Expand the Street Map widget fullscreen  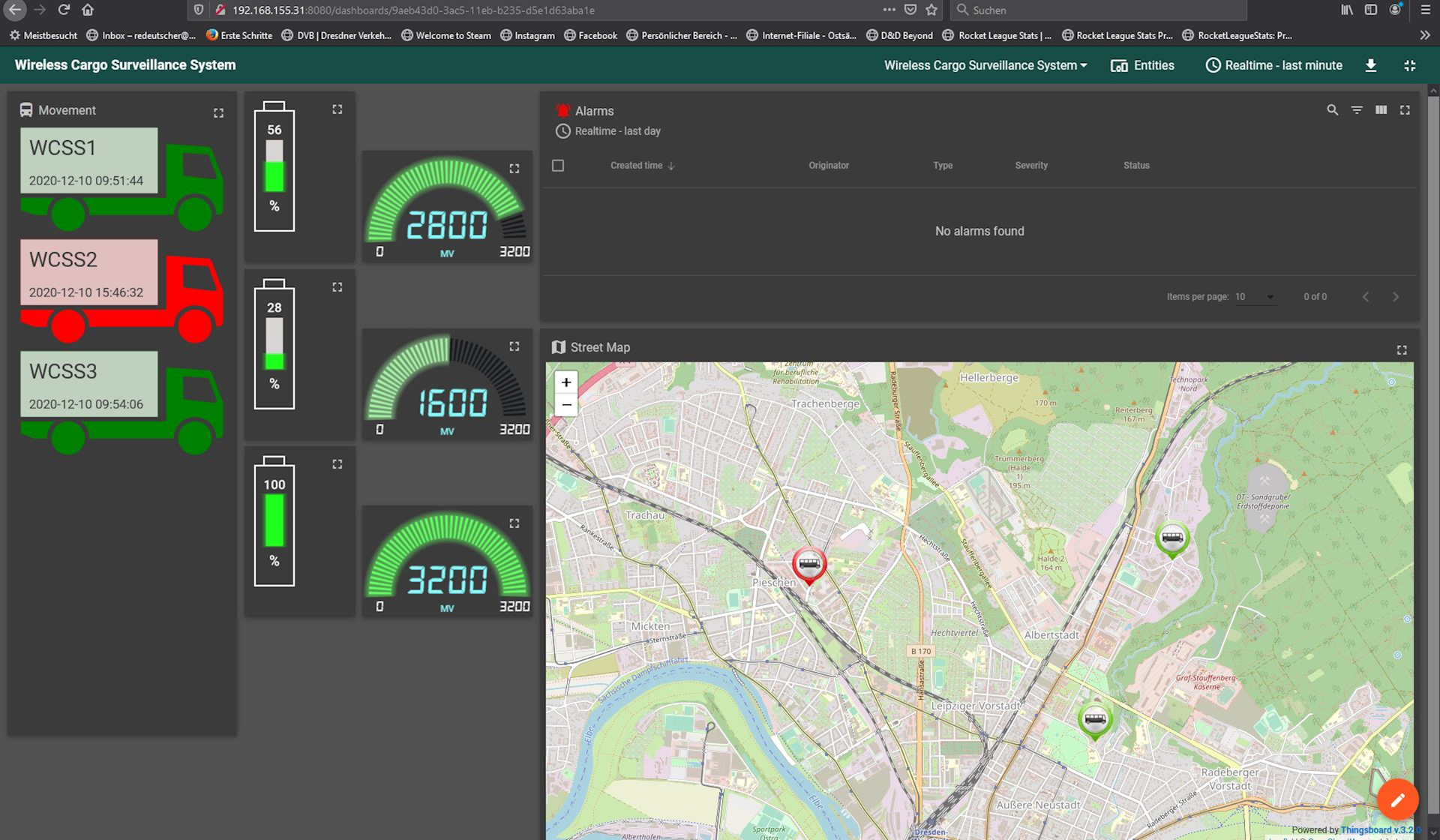pyautogui.click(x=1402, y=350)
